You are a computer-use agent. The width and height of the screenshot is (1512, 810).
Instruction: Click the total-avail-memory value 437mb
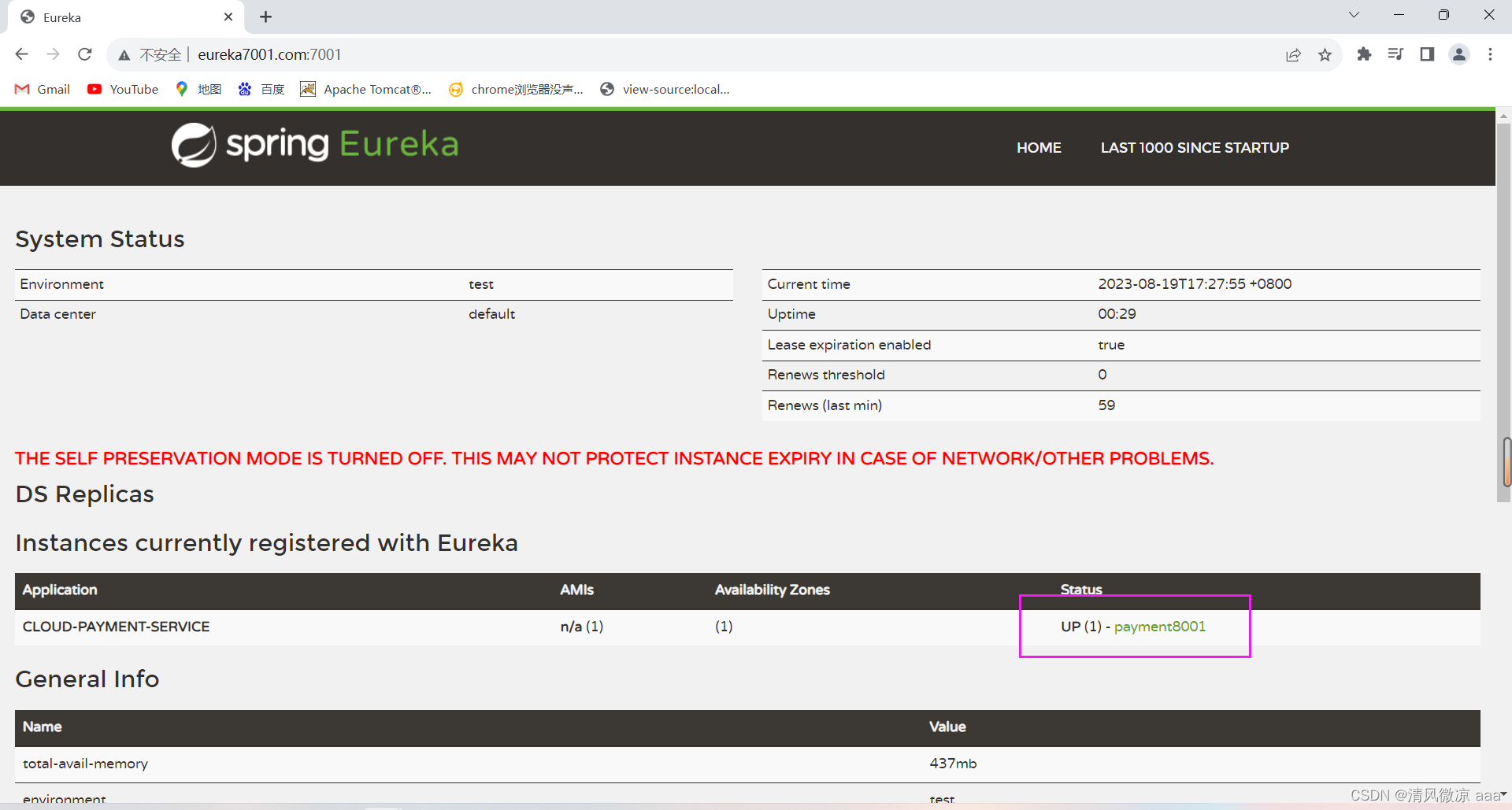click(953, 764)
